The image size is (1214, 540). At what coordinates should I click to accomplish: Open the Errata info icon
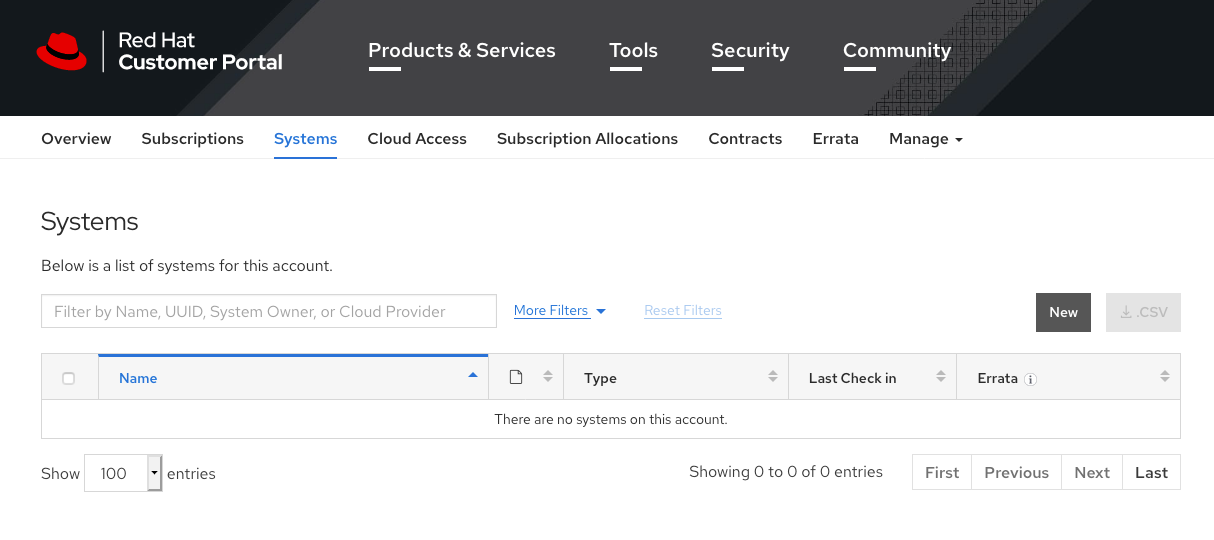pos(1030,379)
